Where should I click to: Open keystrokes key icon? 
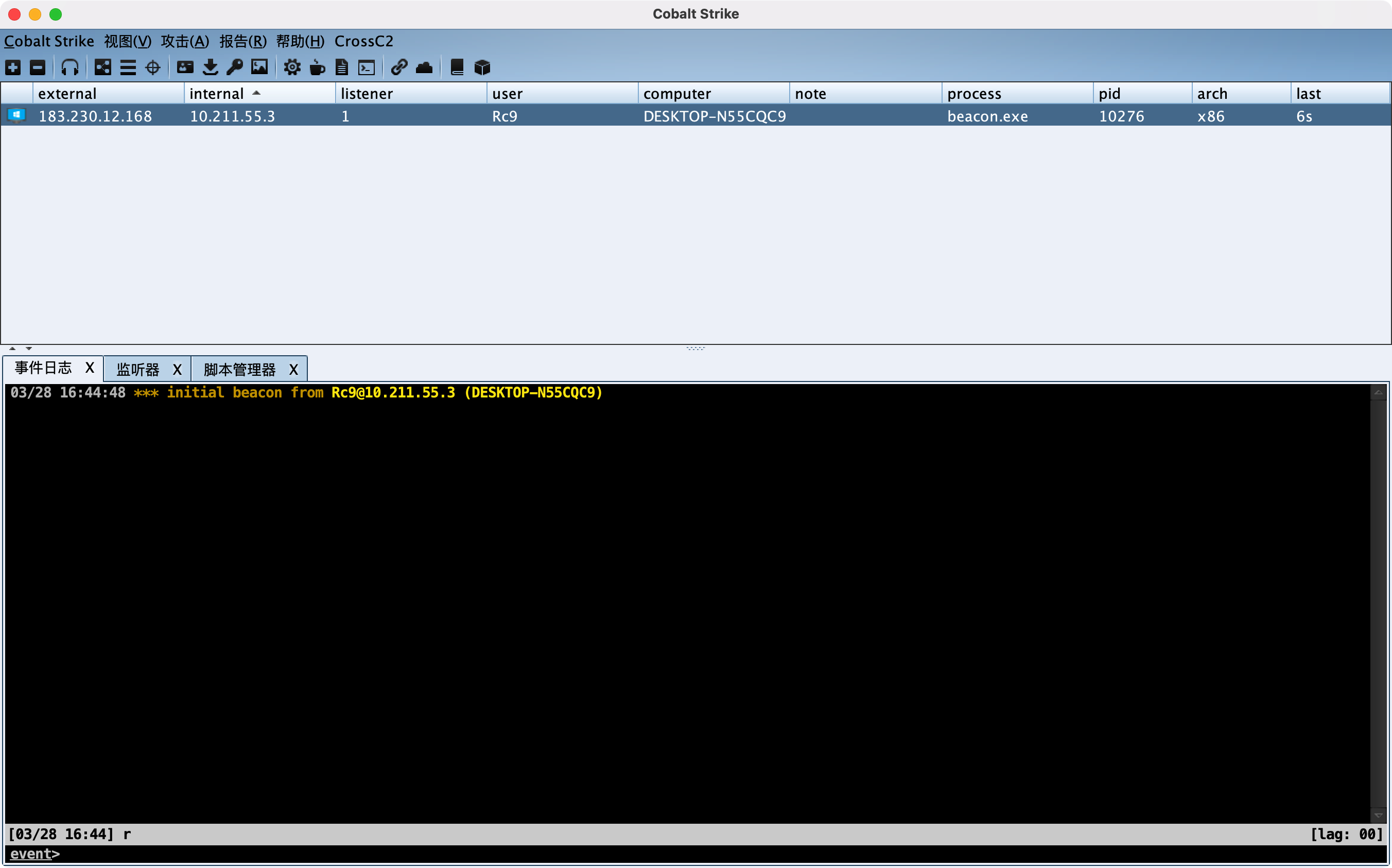tap(235, 67)
